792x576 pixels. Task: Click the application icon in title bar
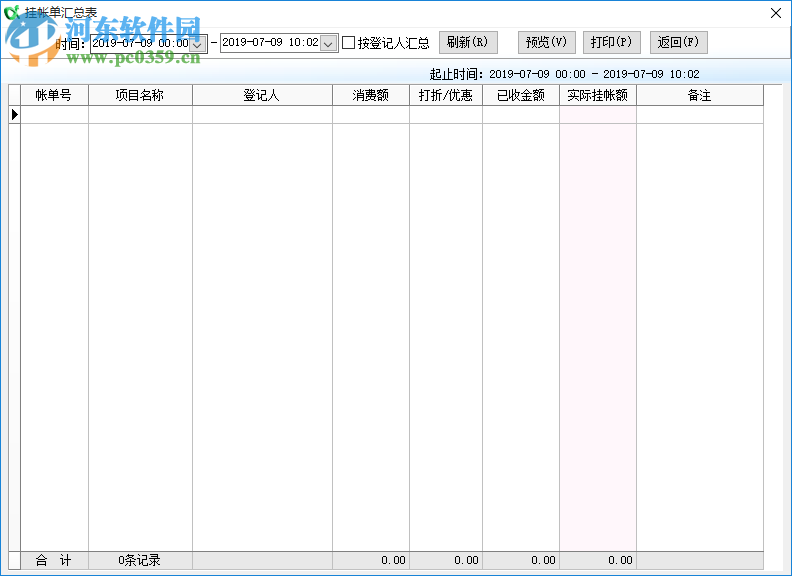[x=11, y=12]
